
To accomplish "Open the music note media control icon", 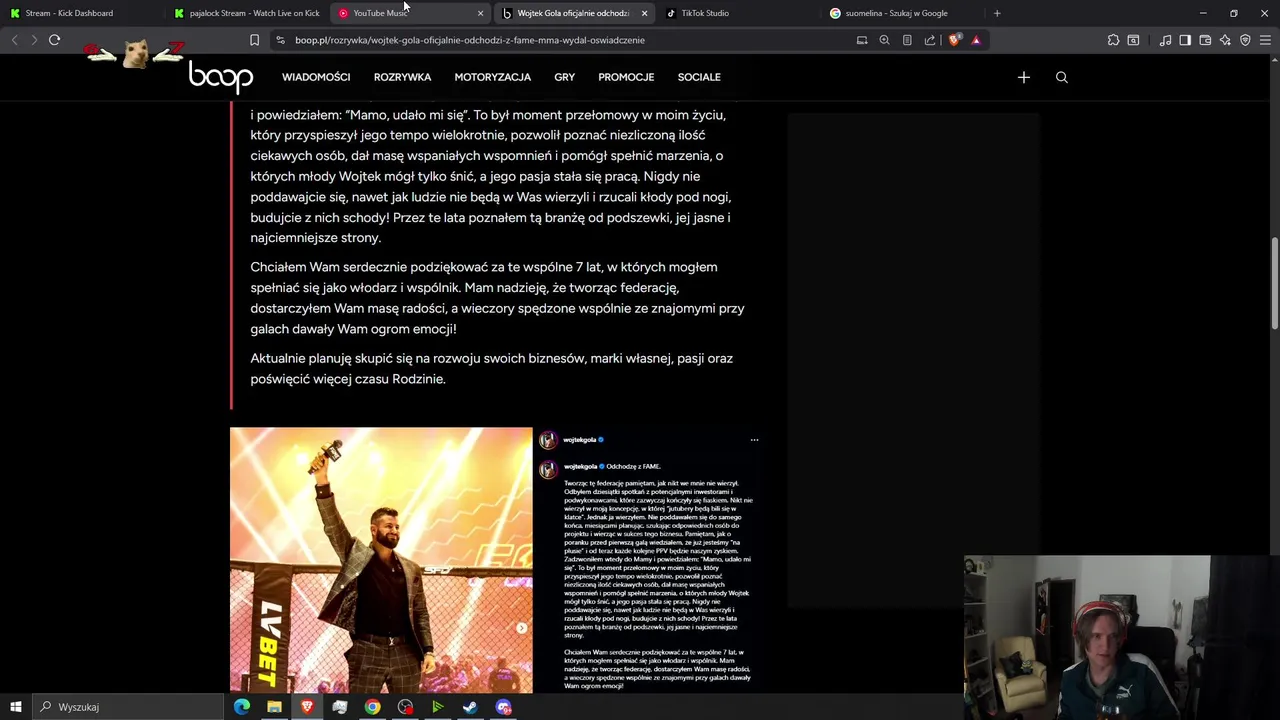I will point(1165,40).
